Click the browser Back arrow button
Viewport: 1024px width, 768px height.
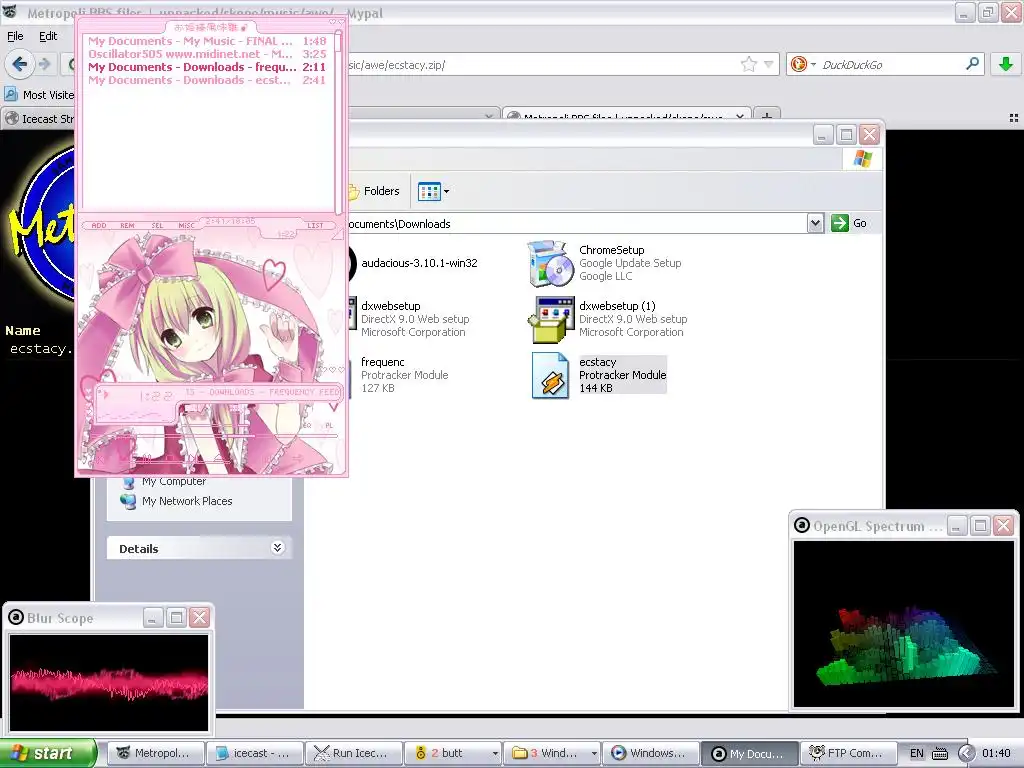(x=19, y=64)
